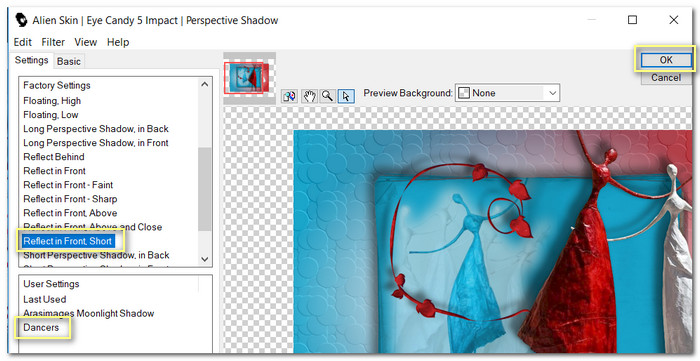700x361 pixels.
Task: Click the settings list scroll-down arrow
Action: point(204,259)
